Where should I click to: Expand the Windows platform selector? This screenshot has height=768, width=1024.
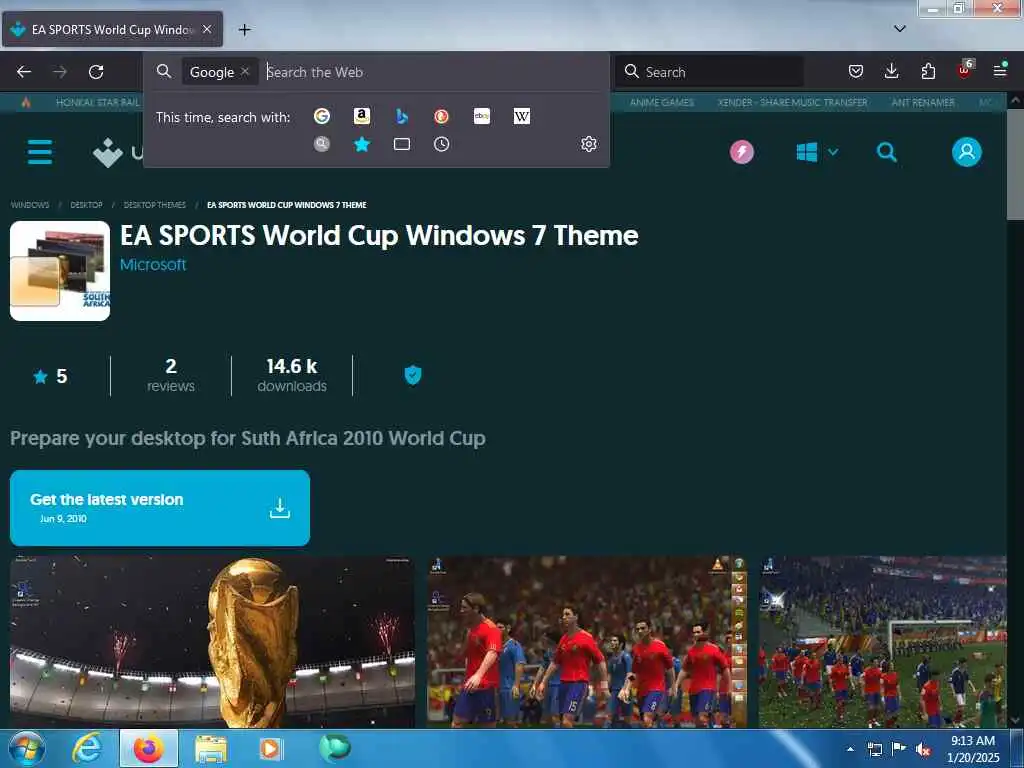point(817,152)
